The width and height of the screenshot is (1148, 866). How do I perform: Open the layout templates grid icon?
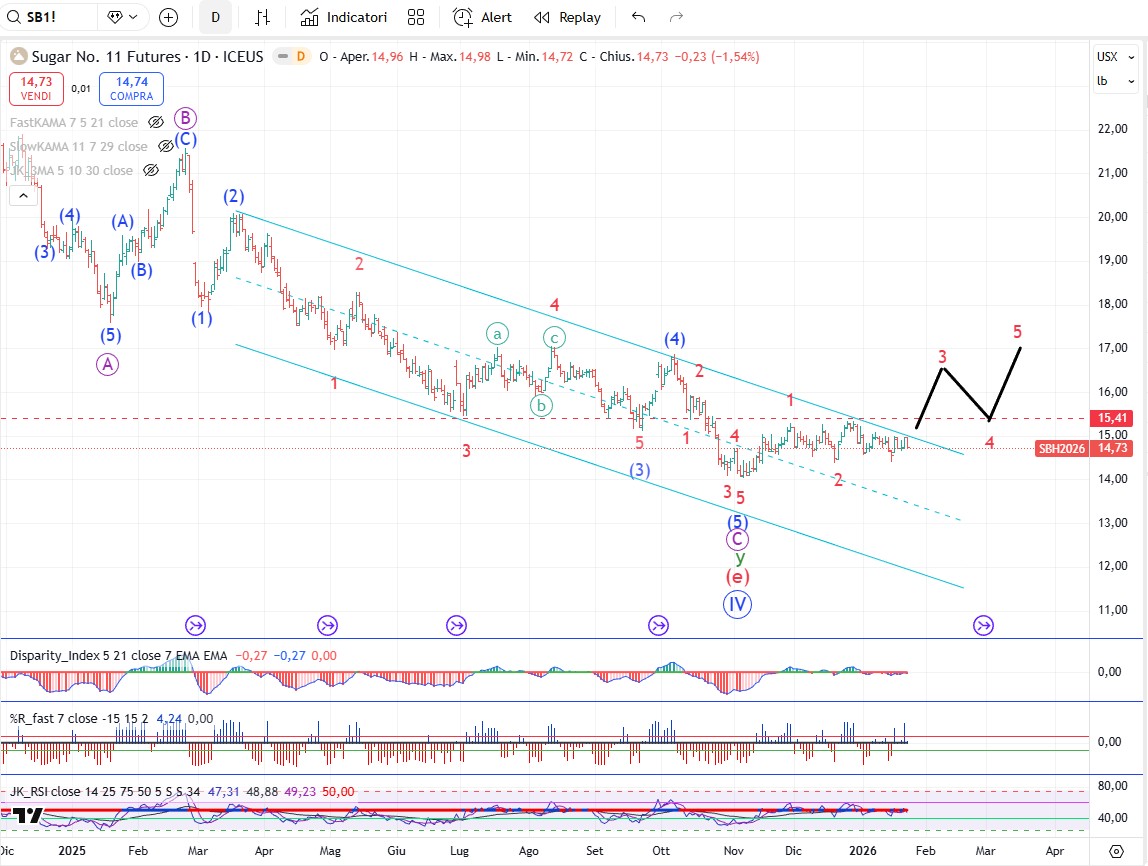[416, 17]
